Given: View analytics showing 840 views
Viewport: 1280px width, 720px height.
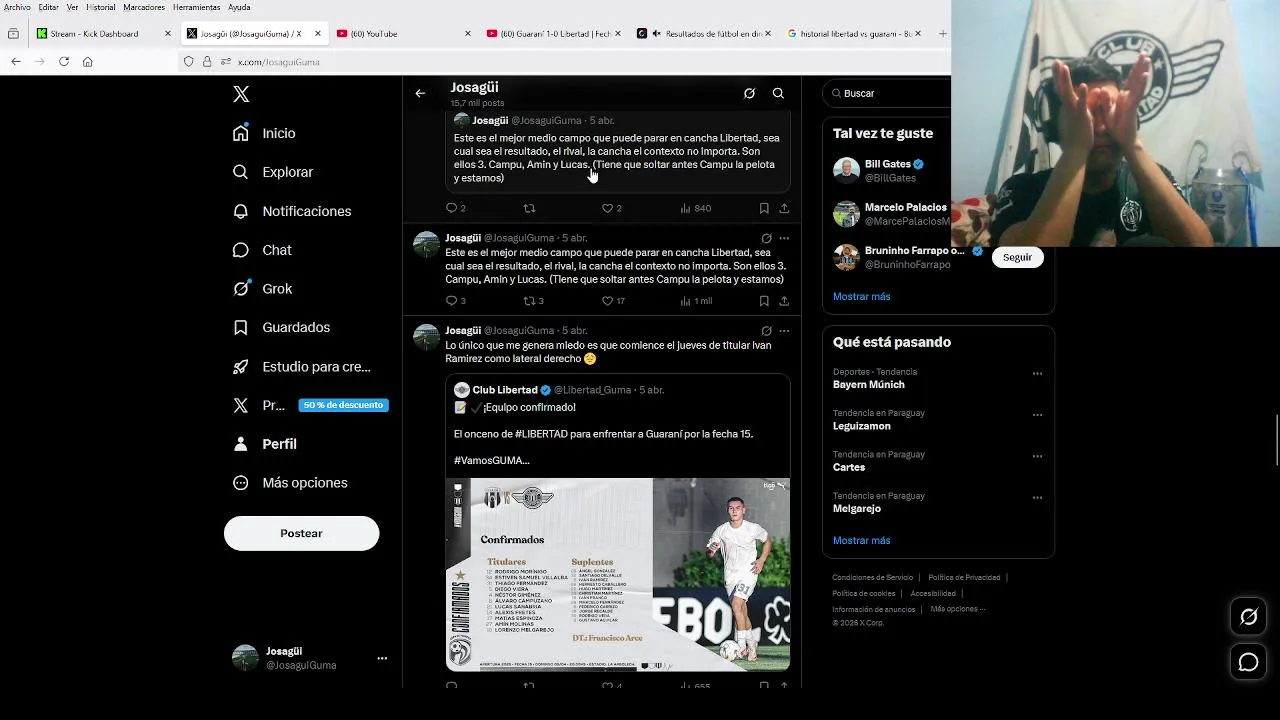Looking at the screenshot, I should (695, 208).
